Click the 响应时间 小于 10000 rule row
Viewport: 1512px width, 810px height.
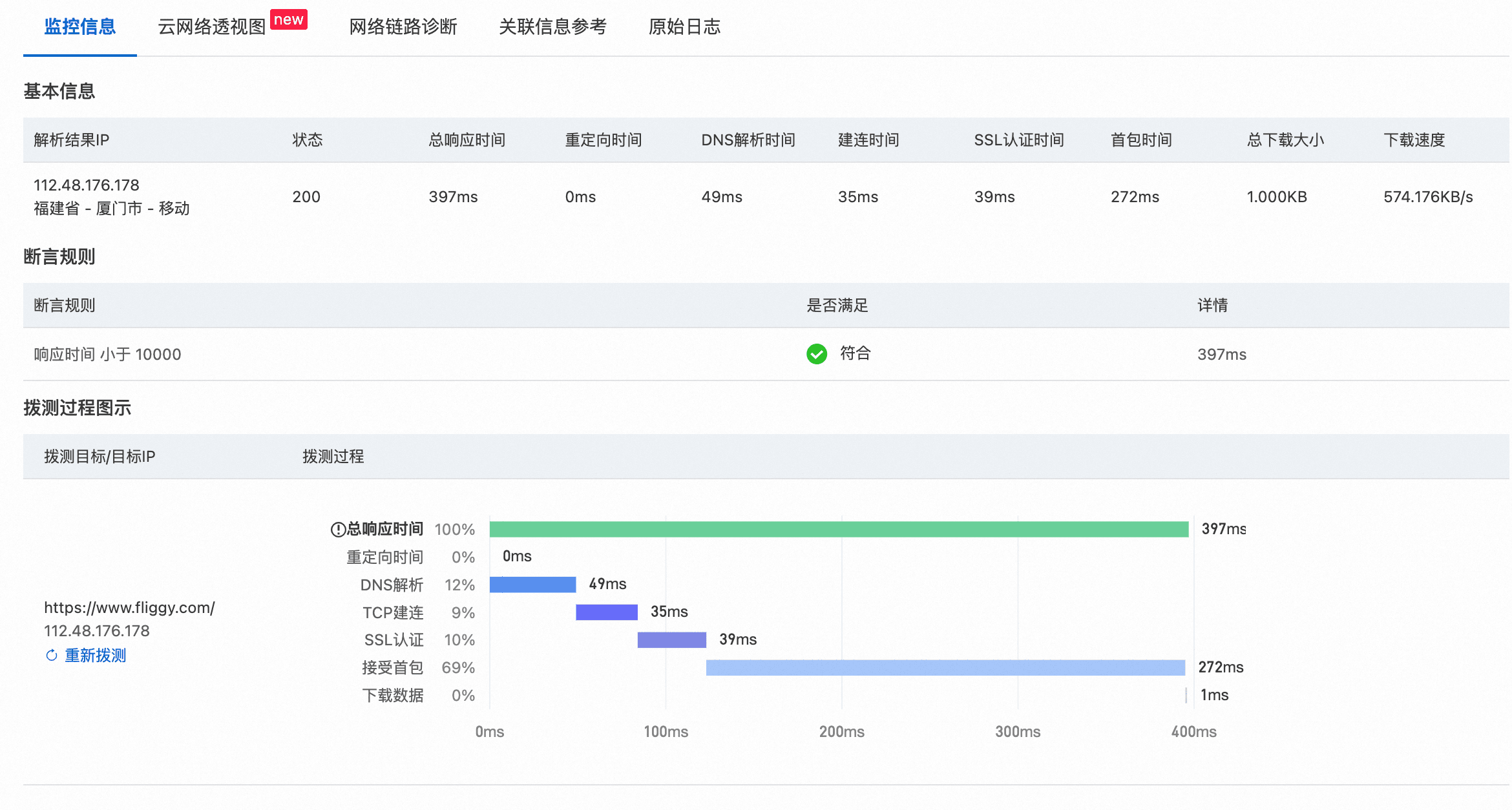(766, 354)
